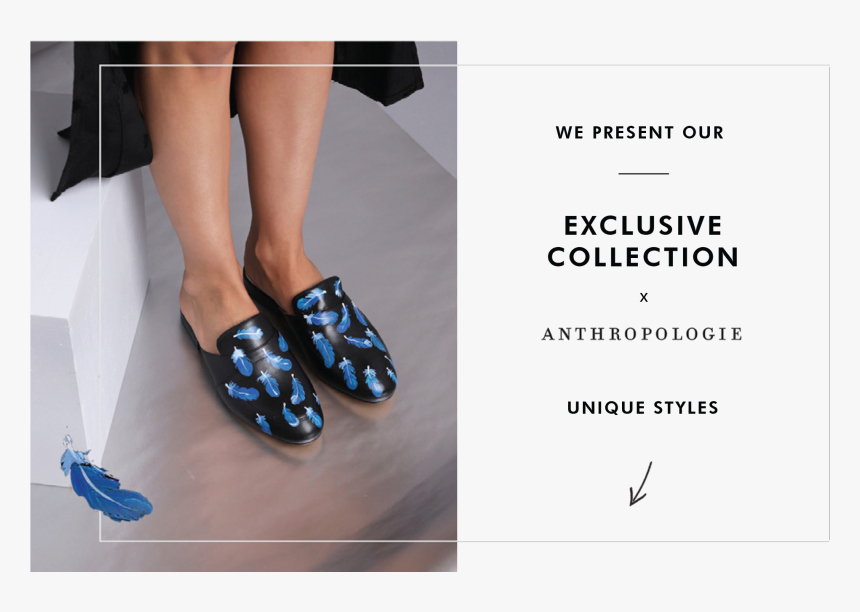The height and width of the screenshot is (612, 860).
Task: Click the UNIQUE STYLES text
Action: coord(643,408)
